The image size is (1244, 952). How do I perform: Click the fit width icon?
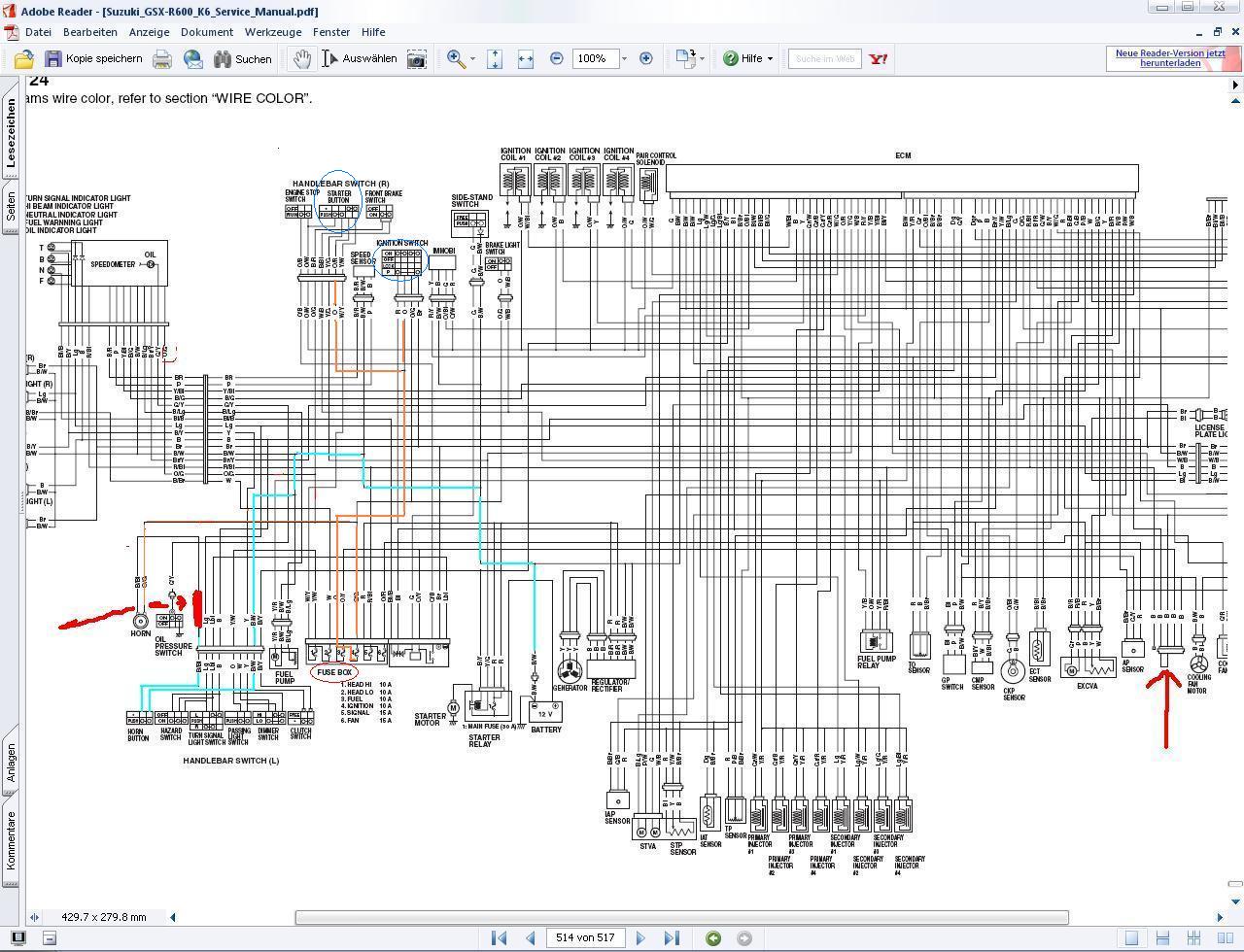click(x=526, y=59)
